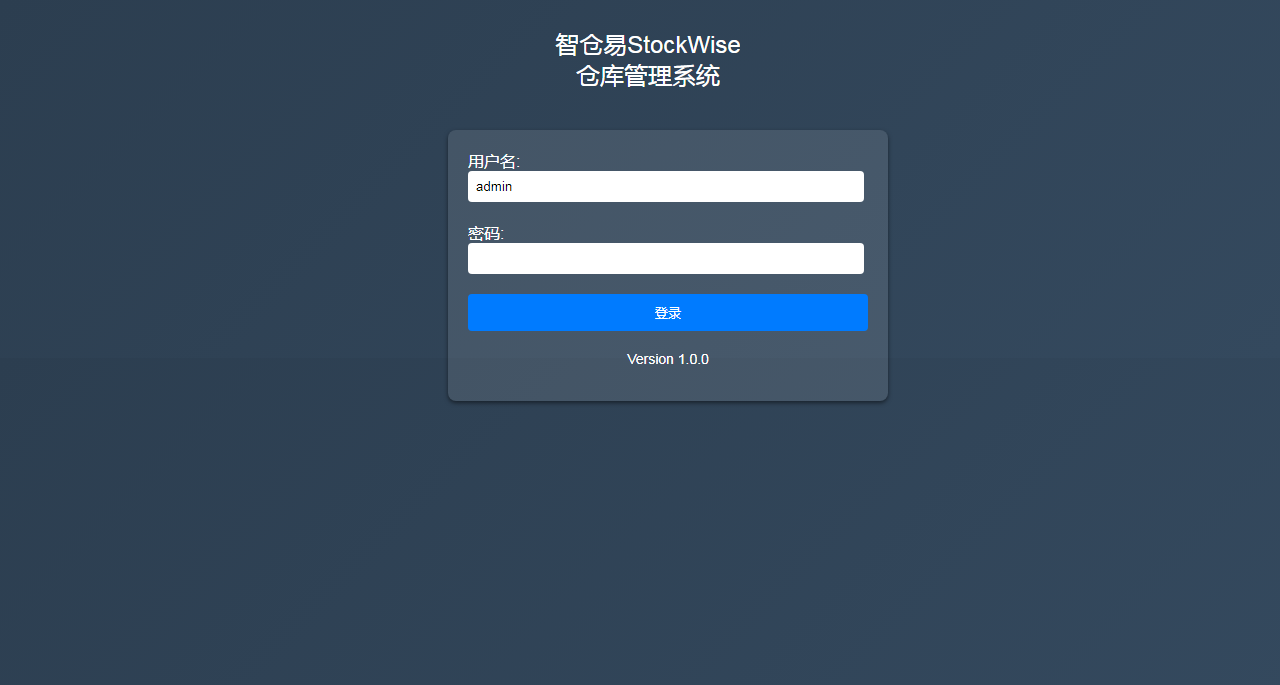This screenshot has height=685, width=1280.
Task: Submit the form with the blue button
Action: pyautogui.click(x=667, y=312)
